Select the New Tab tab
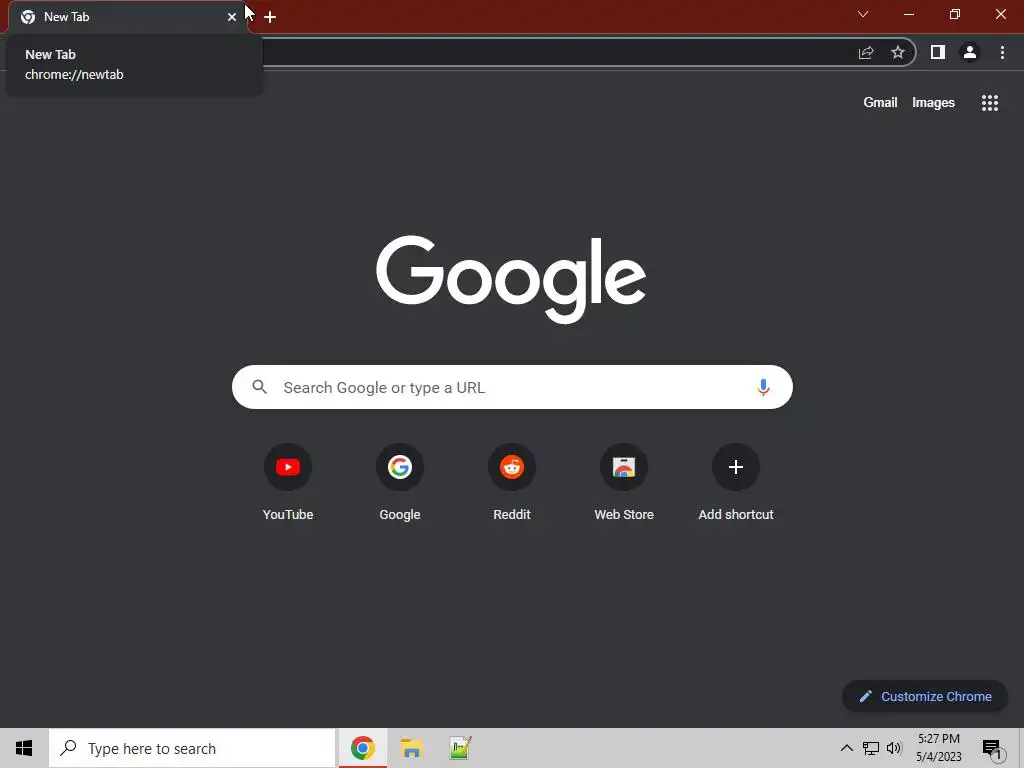 click(128, 17)
